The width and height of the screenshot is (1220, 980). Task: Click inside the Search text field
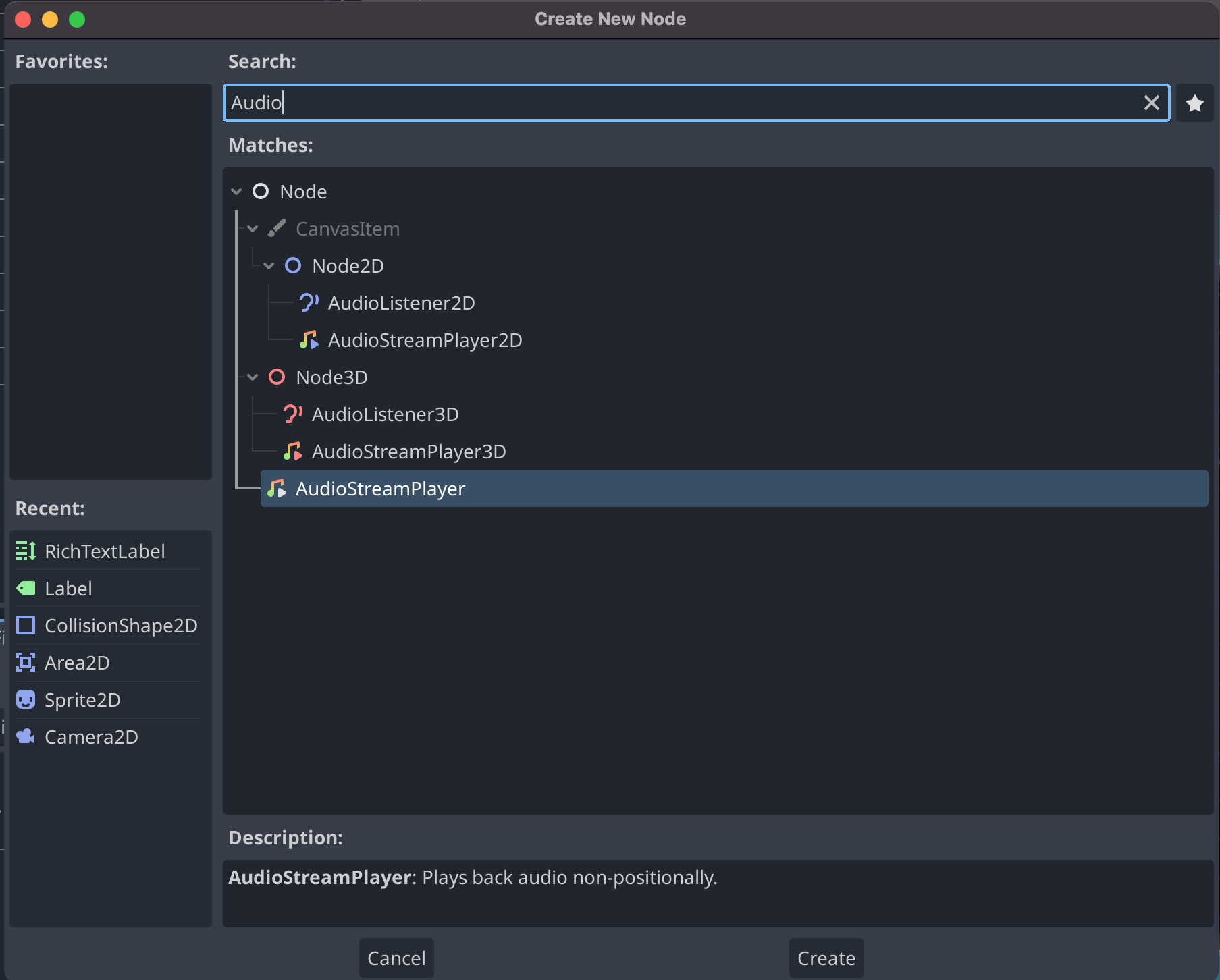675,103
